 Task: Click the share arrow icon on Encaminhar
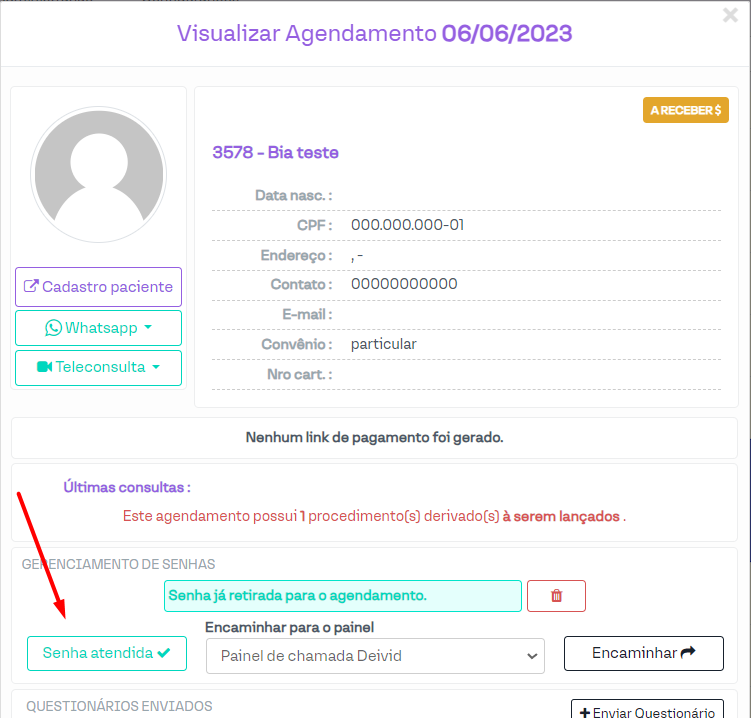(688, 653)
